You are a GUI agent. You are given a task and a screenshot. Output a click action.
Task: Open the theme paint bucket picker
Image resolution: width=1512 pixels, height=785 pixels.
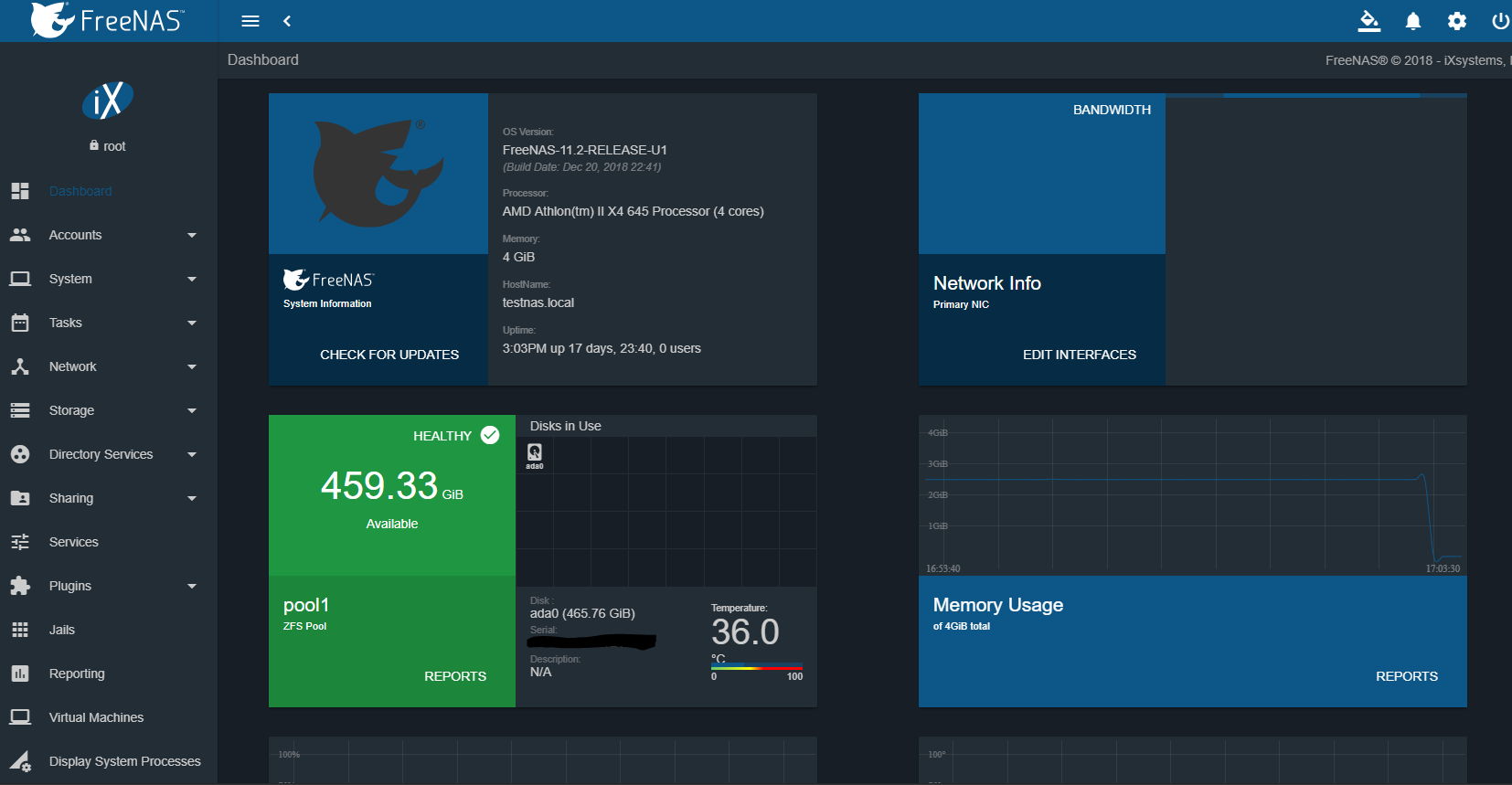click(1368, 20)
